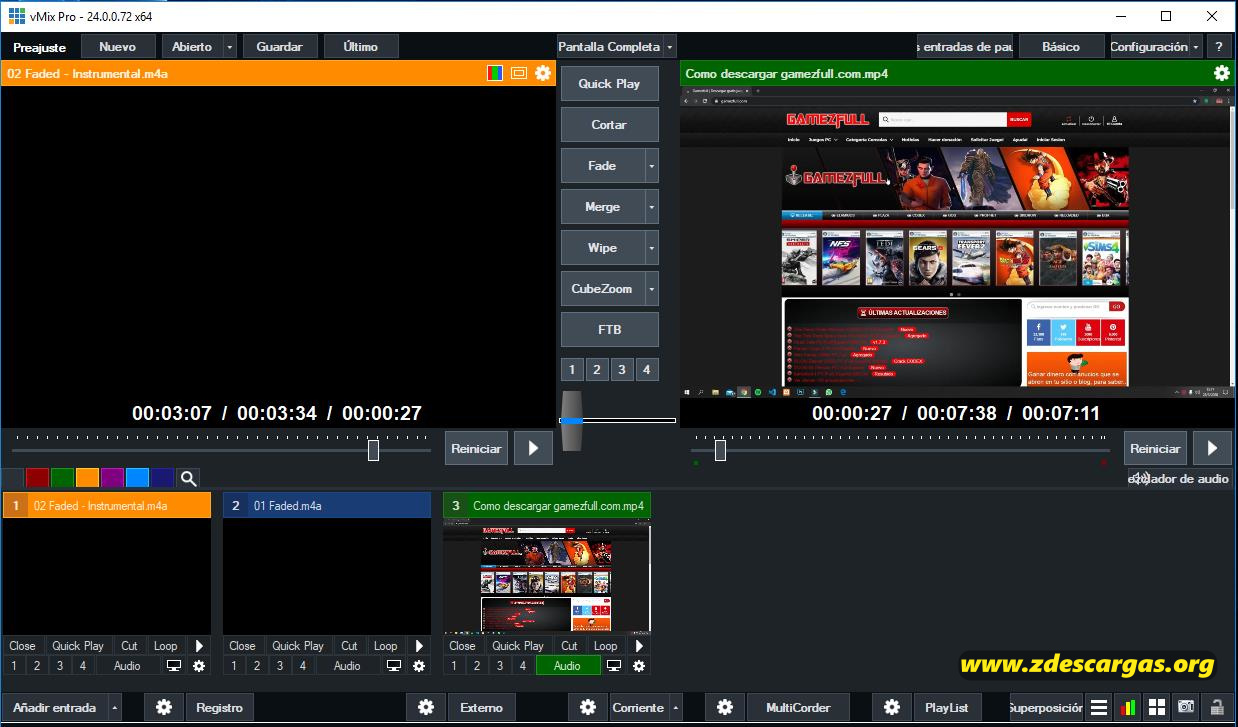Play input 3 using its small arrow
The width and height of the screenshot is (1238, 727).
(638, 646)
